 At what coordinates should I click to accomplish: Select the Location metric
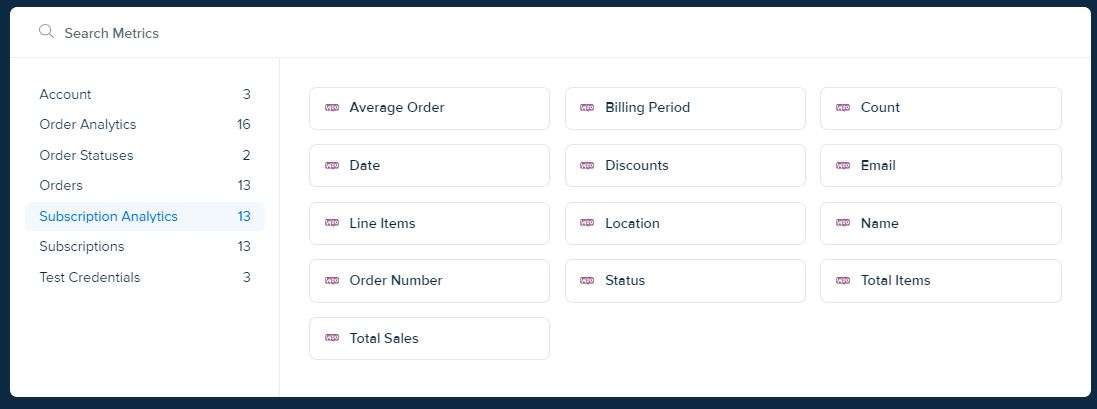[x=685, y=223]
